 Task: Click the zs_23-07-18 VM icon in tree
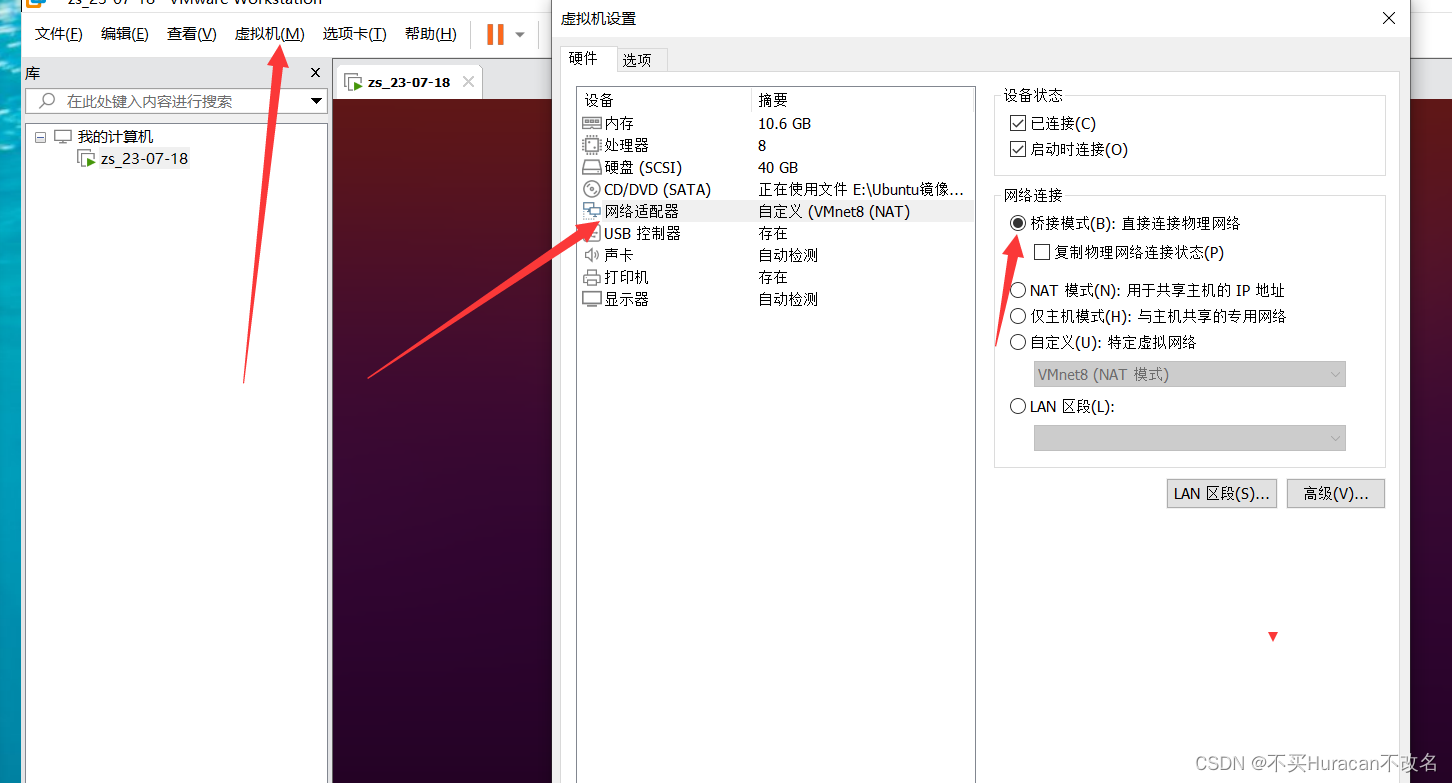(86, 159)
